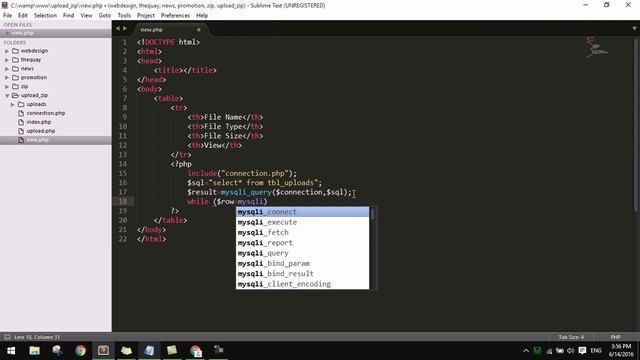Expand the webdesign folder arrow

point(7,51)
